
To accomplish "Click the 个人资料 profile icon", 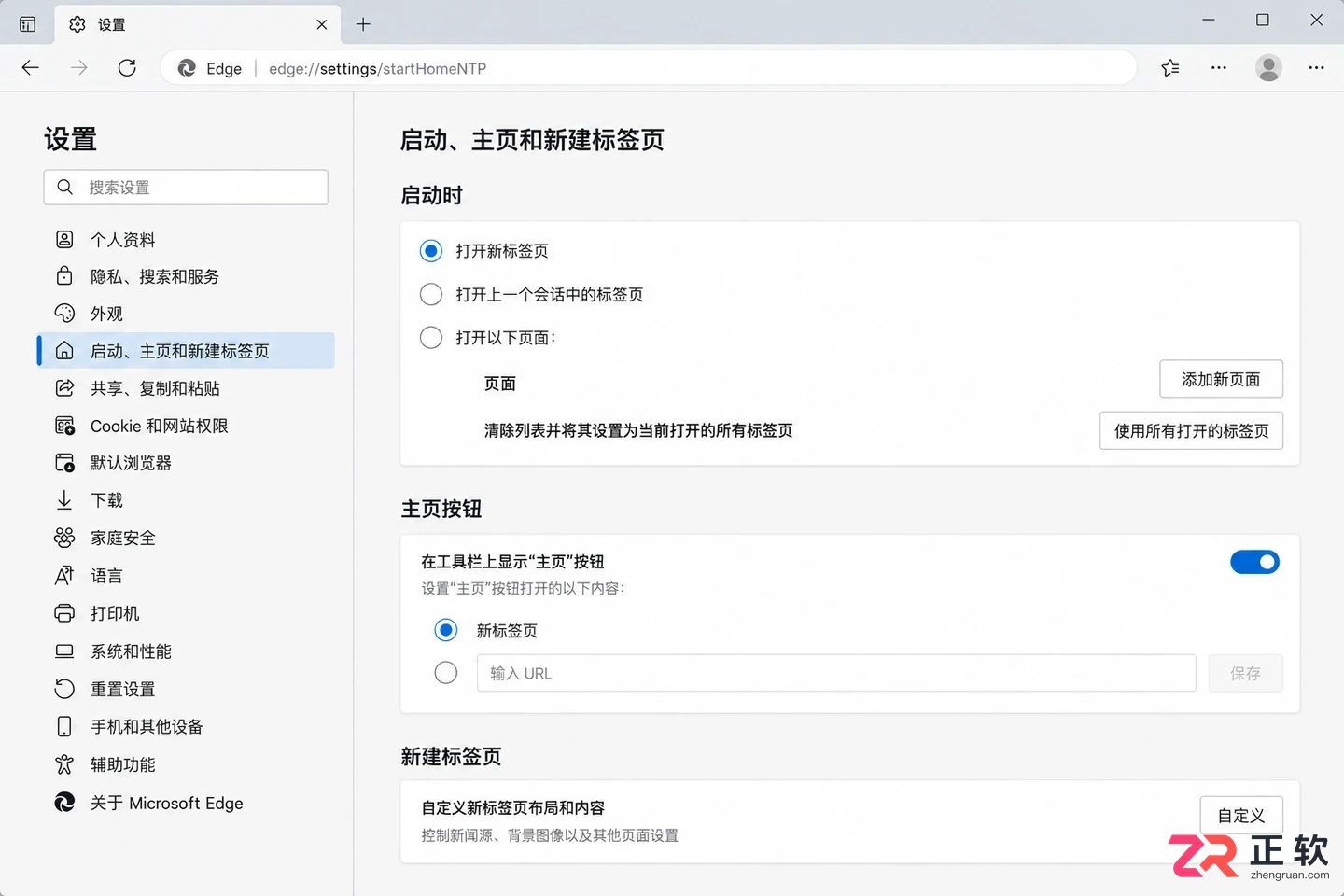I will (x=64, y=239).
